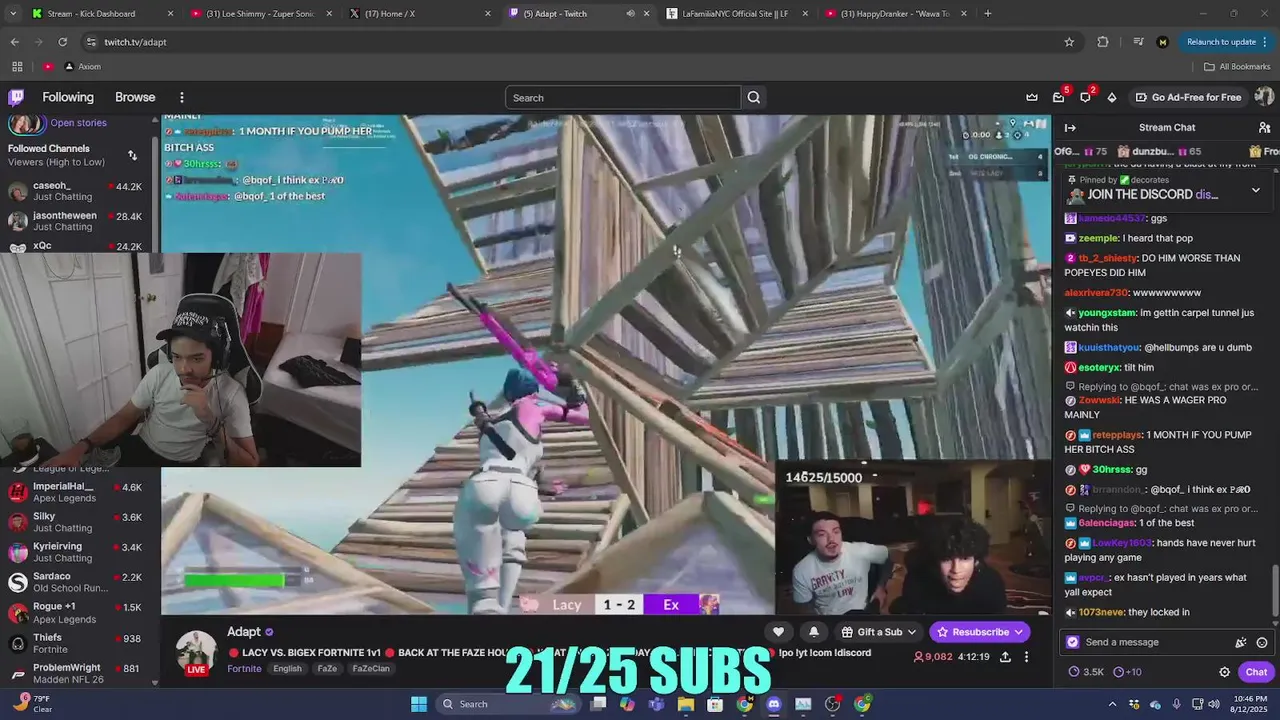Open Discord from the taskbar
Image resolution: width=1280 pixels, height=720 pixels.
[773, 704]
